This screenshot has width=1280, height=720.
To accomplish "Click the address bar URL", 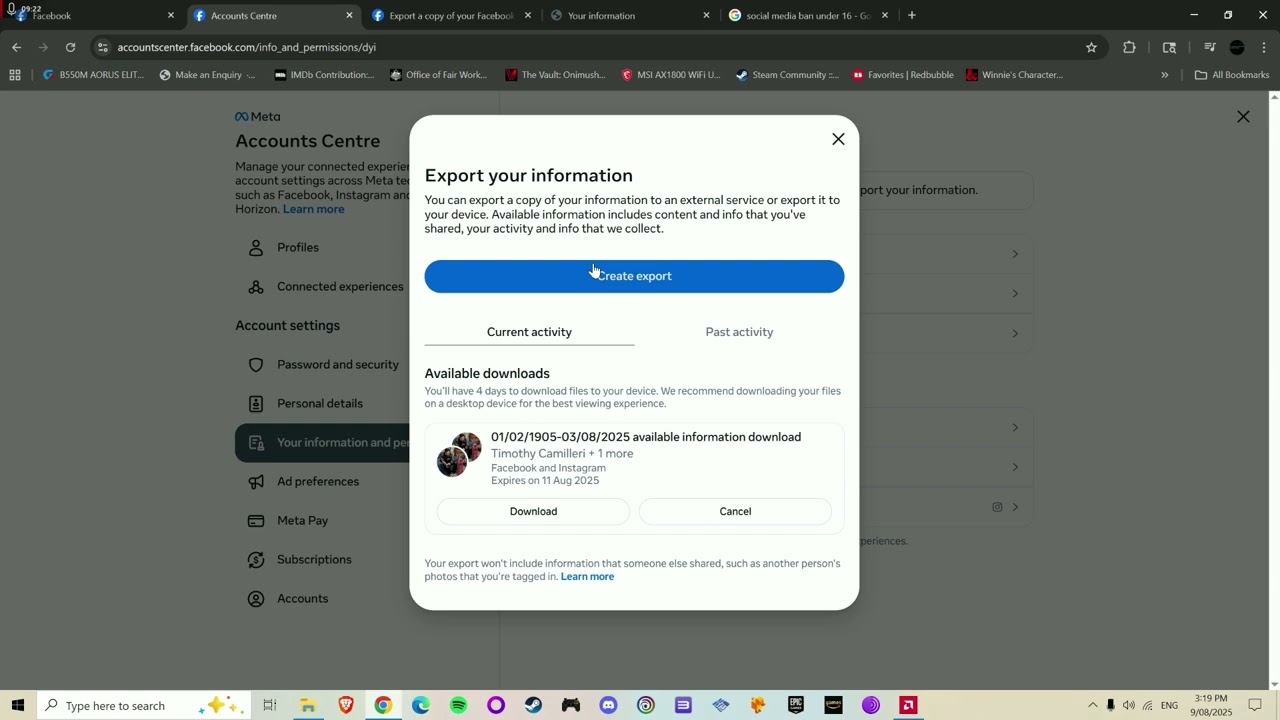I will (246, 47).
